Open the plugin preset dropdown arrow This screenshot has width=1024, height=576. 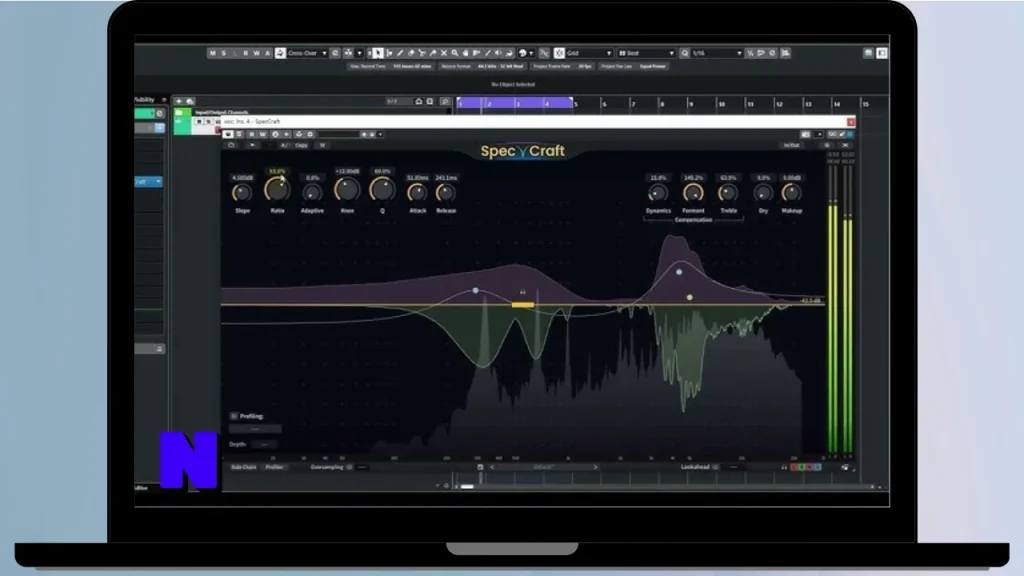coord(380,134)
